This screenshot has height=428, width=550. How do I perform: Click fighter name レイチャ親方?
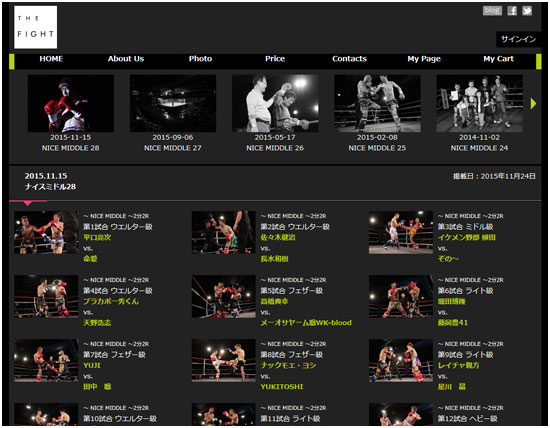[x=458, y=366]
